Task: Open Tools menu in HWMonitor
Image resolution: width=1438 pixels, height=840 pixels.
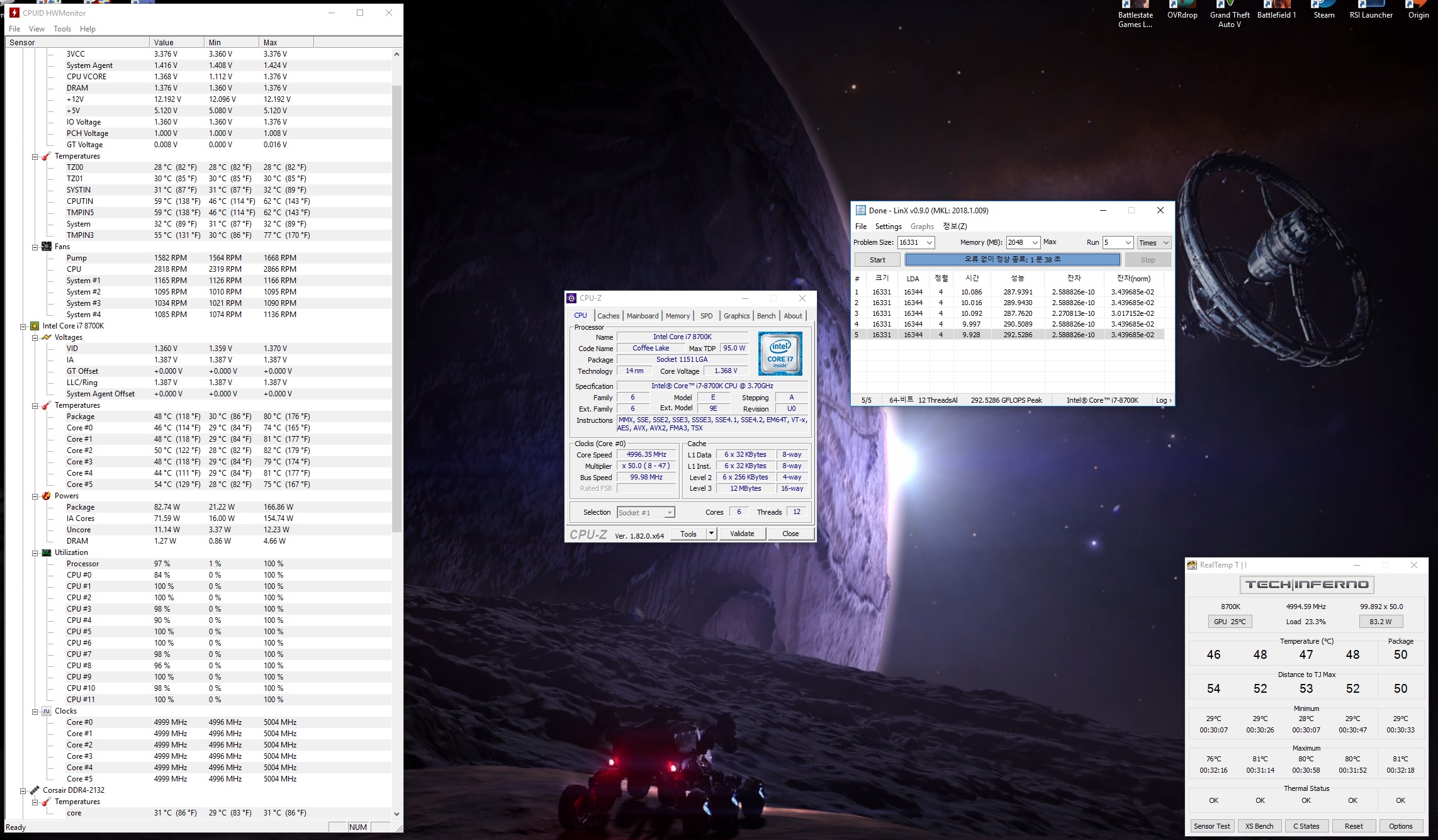Action: click(x=62, y=29)
